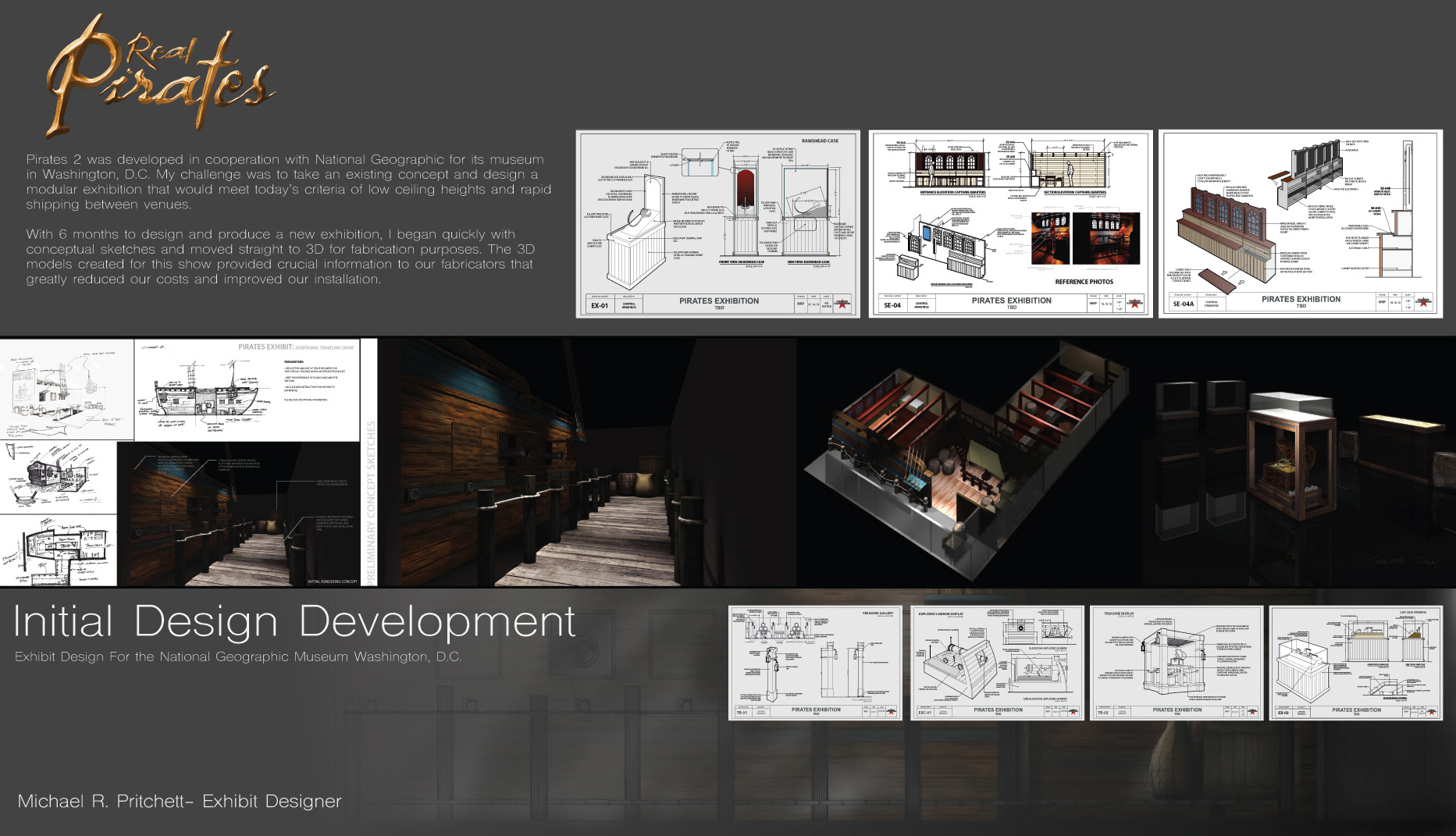The image size is (1456, 836).
Task: Click "Michael R. Pritchett- Exhibit Designer" credit
Action: click(180, 802)
